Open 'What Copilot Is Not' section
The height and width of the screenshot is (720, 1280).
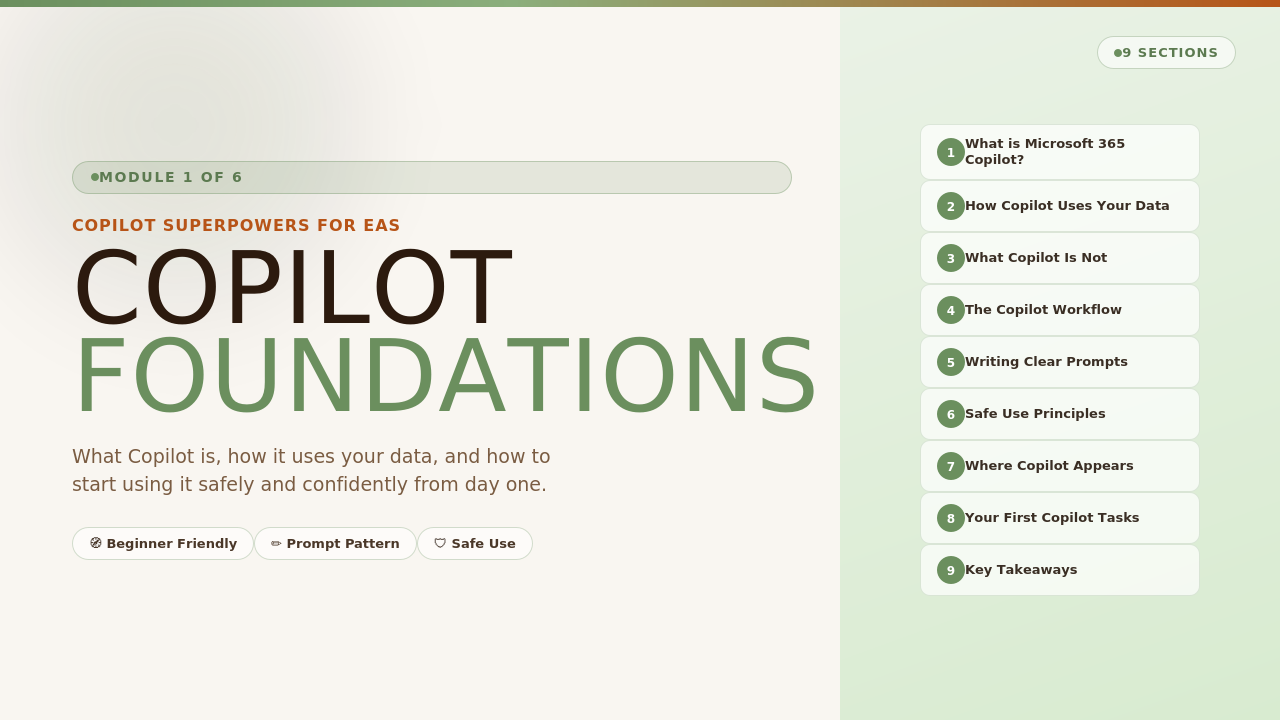click(1036, 258)
